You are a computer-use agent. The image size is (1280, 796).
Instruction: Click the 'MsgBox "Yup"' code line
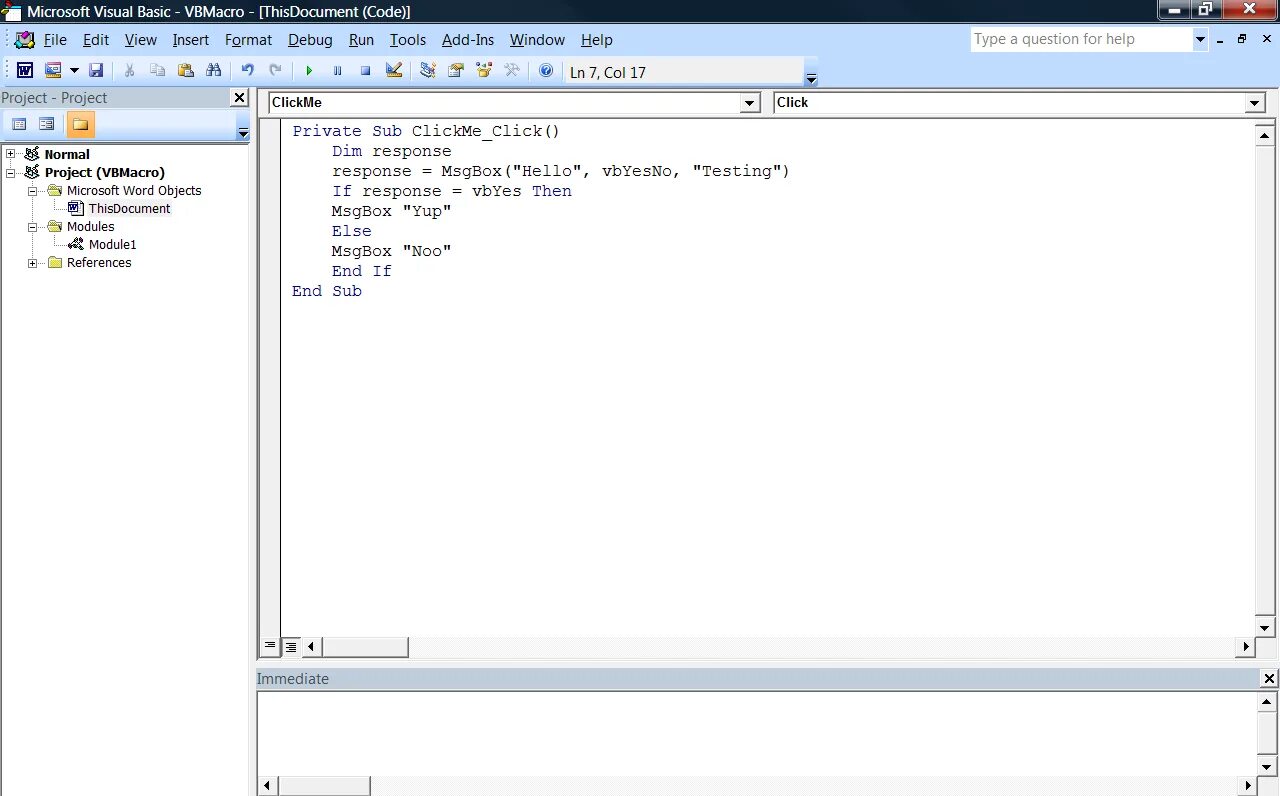pyautogui.click(x=392, y=211)
